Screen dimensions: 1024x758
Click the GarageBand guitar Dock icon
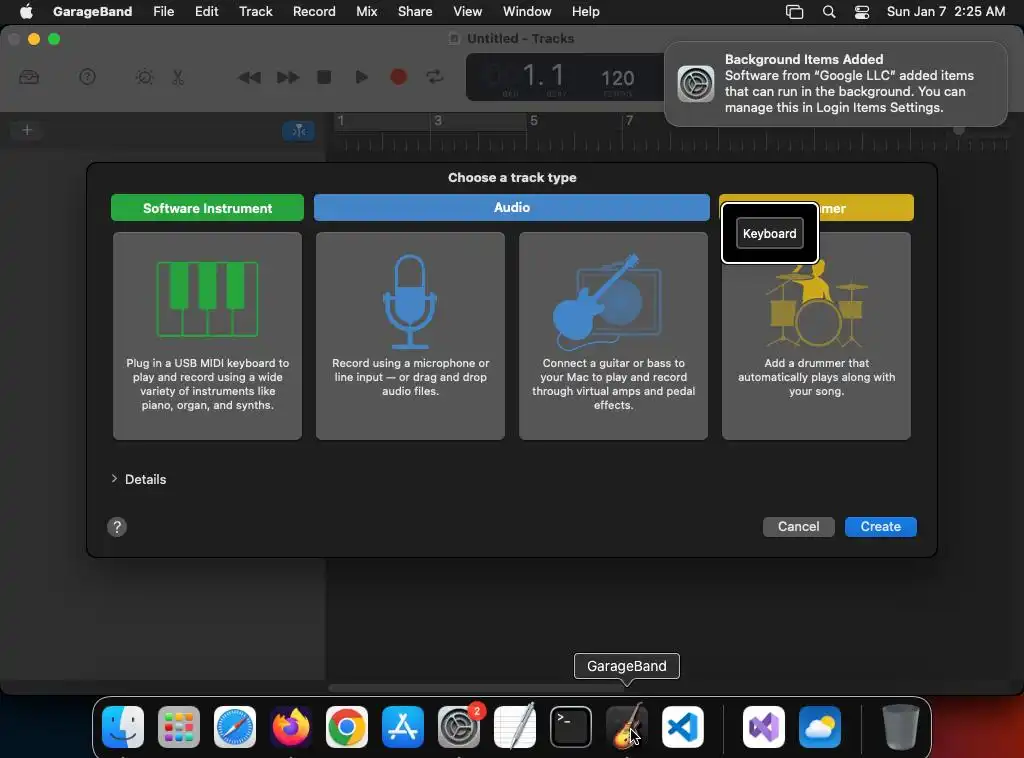tap(627, 727)
